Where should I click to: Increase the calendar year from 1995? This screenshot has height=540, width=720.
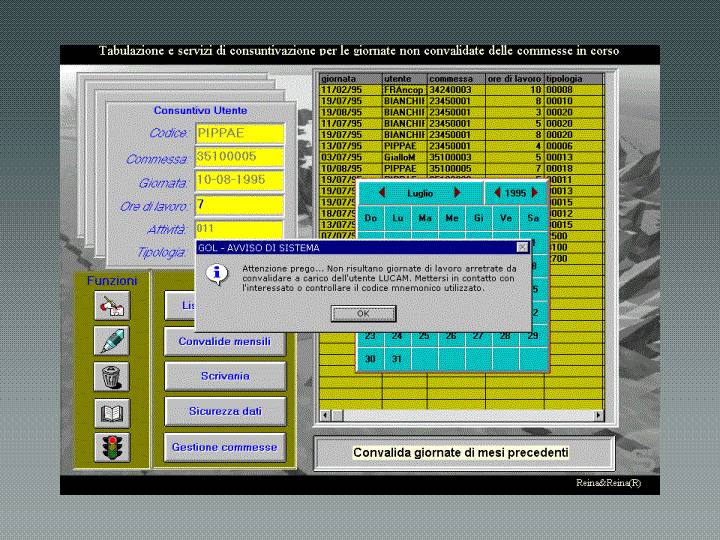pyautogui.click(x=535, y=192)
